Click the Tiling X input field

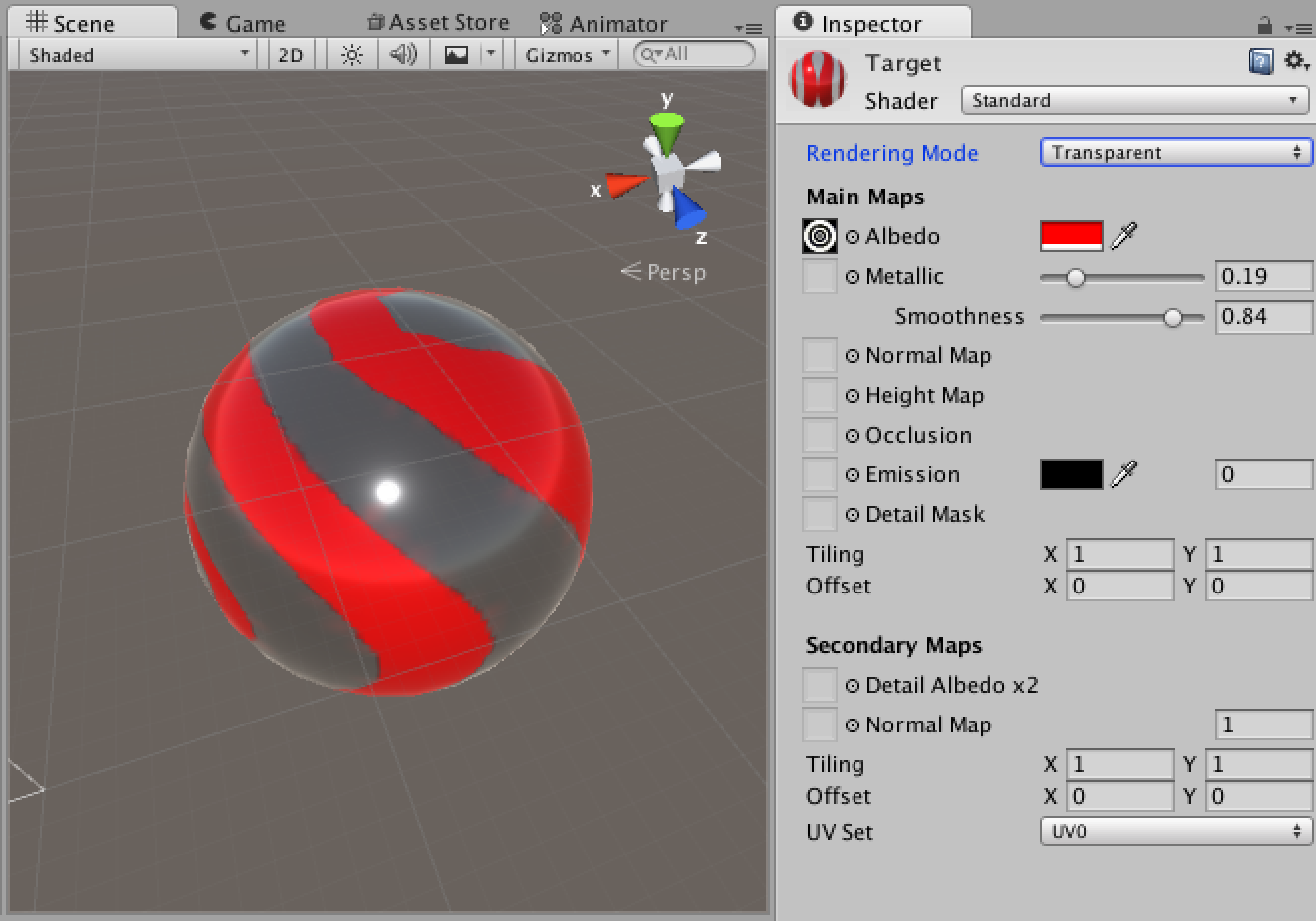click(x=1119, y=554)
